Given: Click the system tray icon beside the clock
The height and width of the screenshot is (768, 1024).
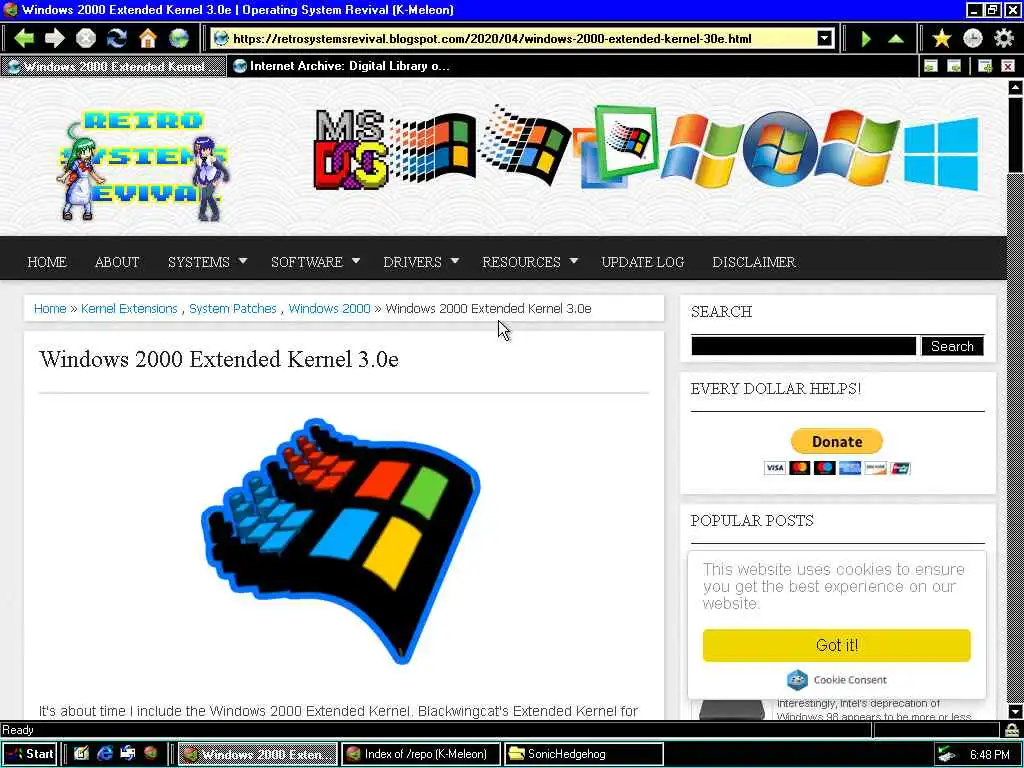Looking at the screenshot, I should click(946, 754).
